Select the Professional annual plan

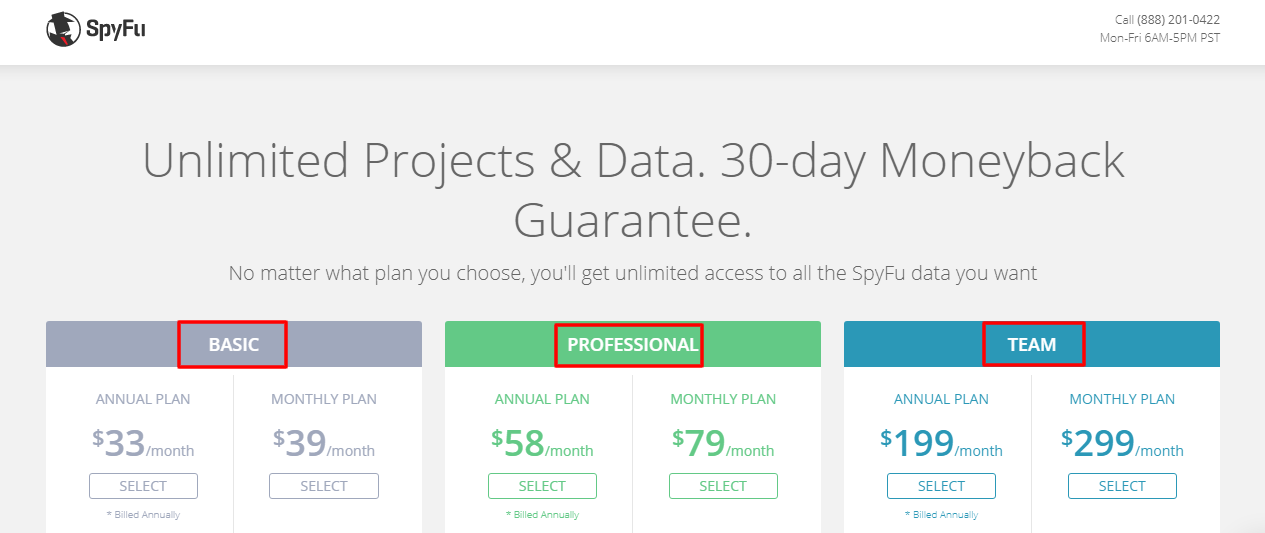(542, 486)
